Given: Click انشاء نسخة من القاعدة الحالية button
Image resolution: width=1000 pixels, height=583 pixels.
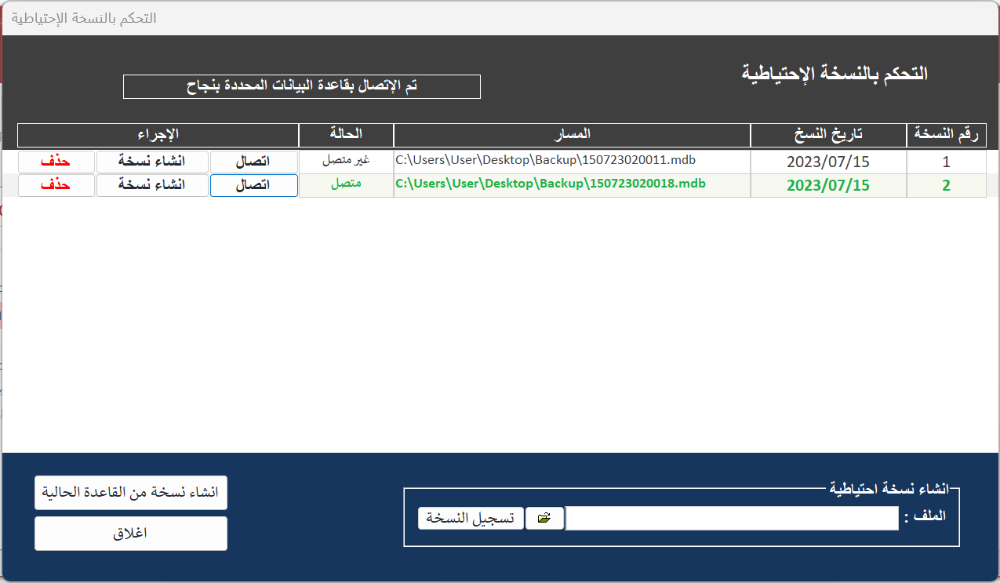Looking at the screenshot, I should tap(131, 492).
